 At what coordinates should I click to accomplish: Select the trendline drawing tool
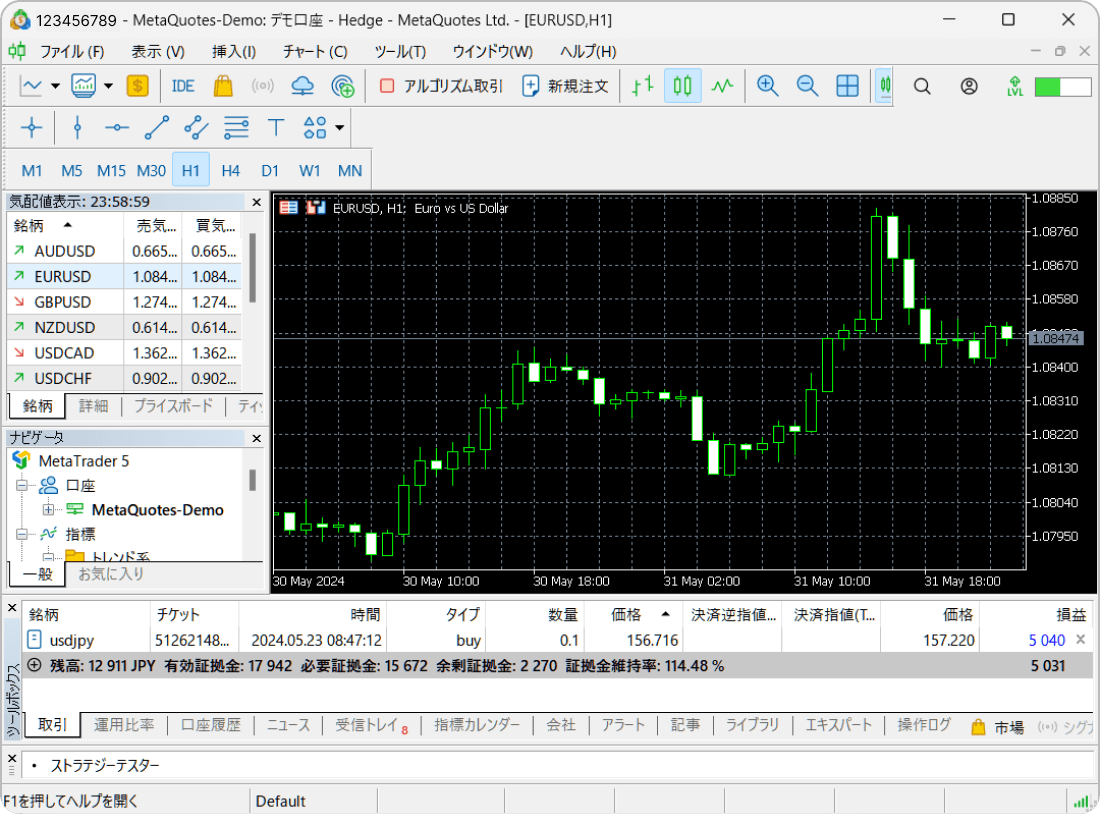coord(156,128)
